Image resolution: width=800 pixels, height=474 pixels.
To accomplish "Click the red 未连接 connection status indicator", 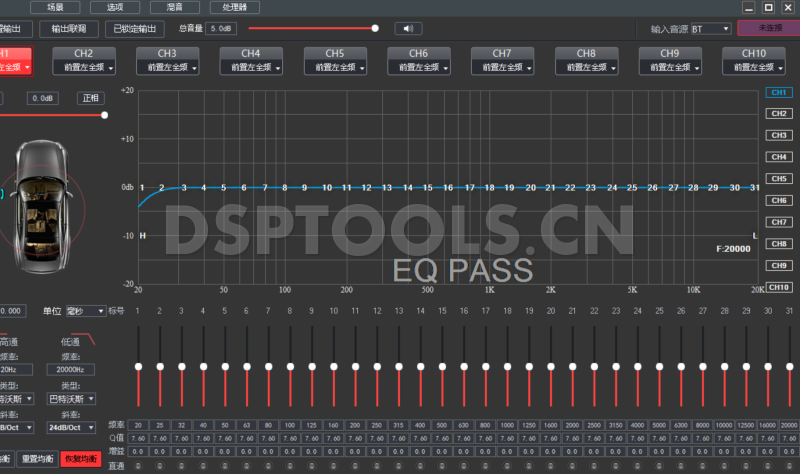I will click(768, 29).
